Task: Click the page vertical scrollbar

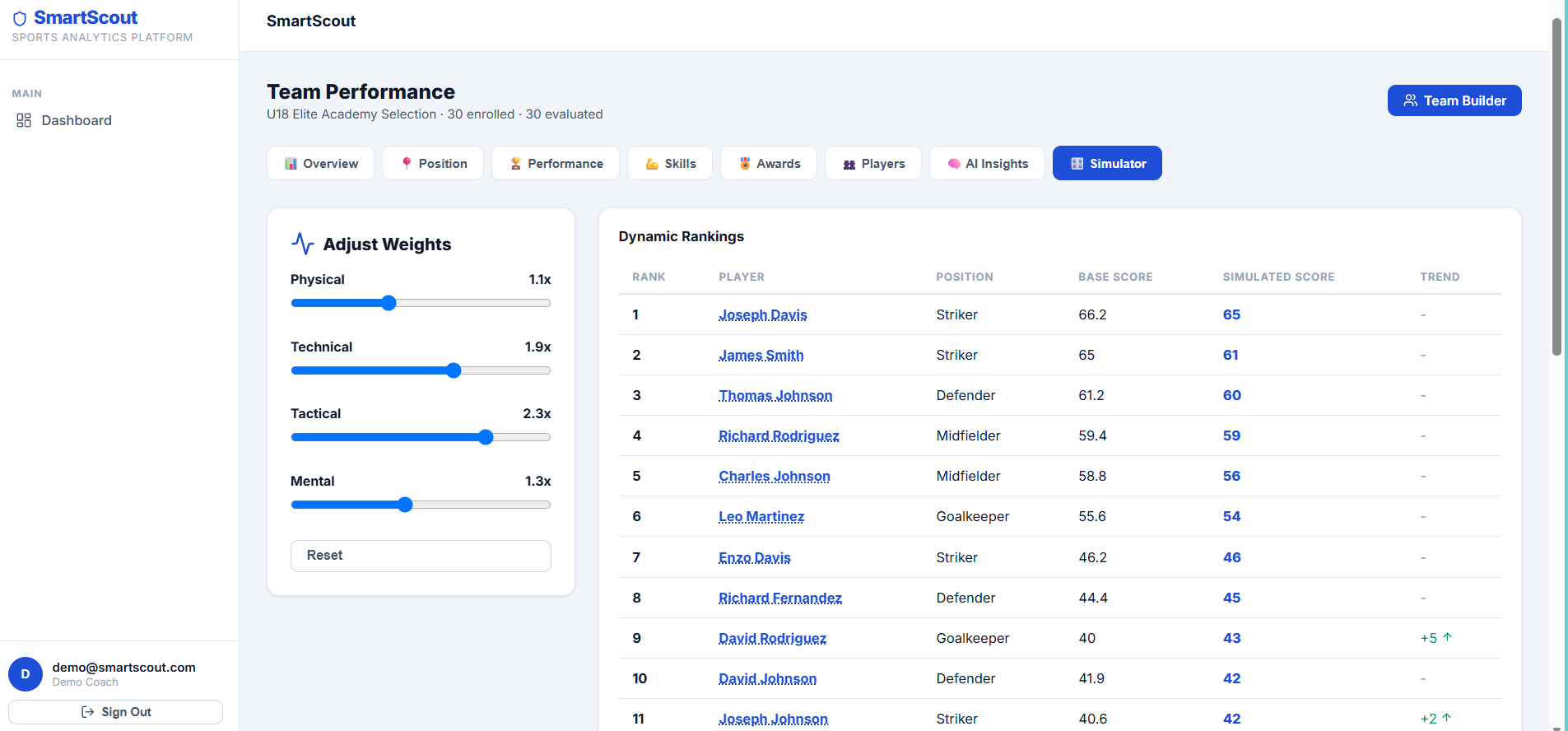Action: point(1556,188)
